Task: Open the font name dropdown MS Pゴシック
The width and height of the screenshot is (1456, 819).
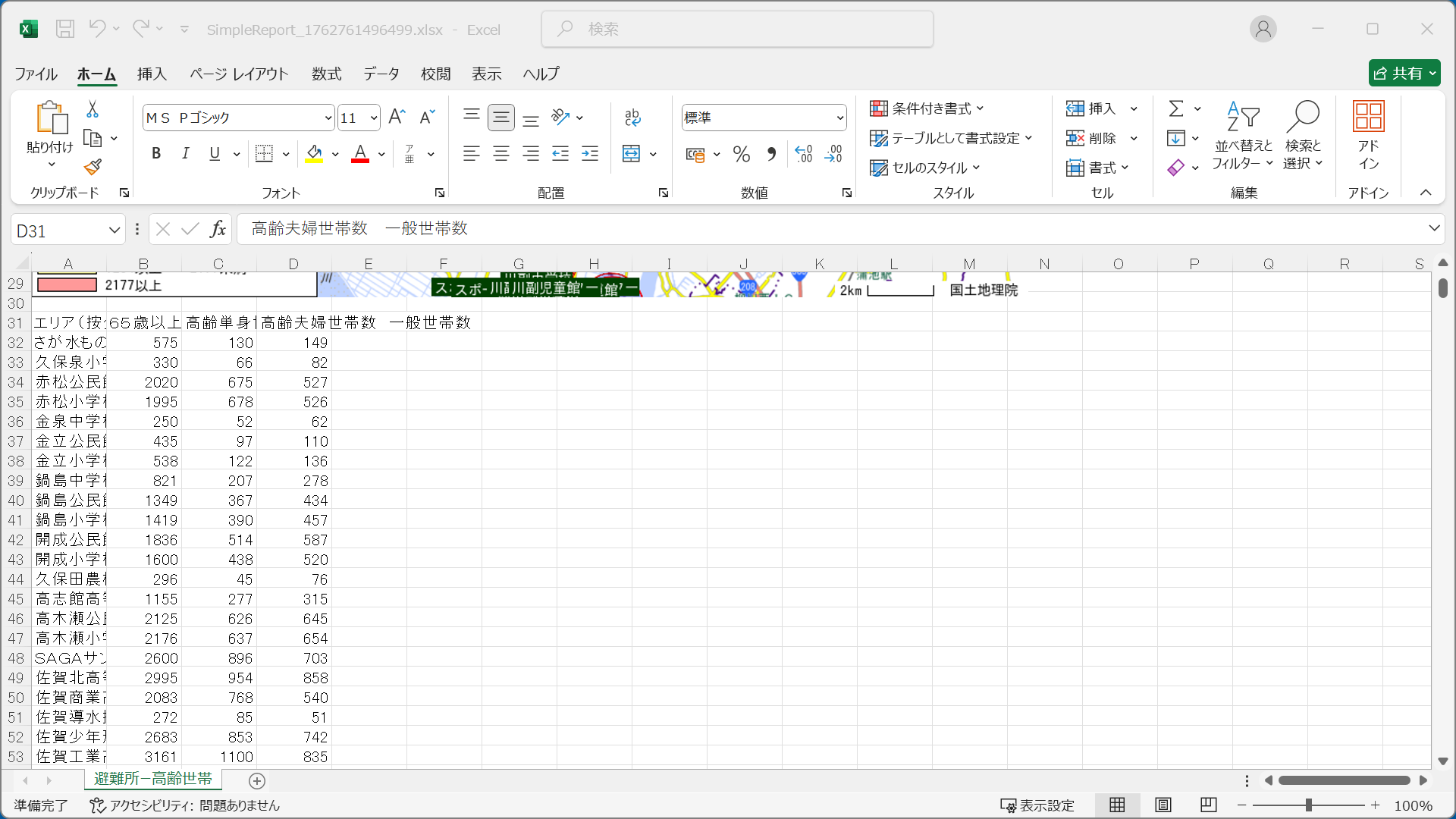Action: 328,118
